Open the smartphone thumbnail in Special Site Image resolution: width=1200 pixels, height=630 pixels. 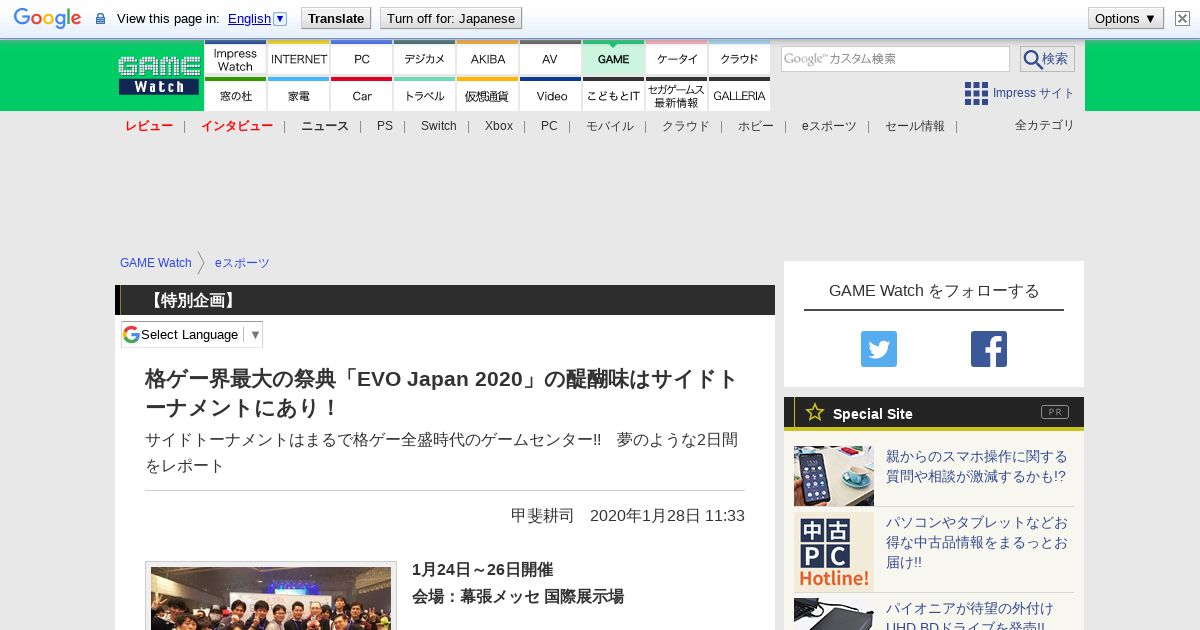point(834,476)
